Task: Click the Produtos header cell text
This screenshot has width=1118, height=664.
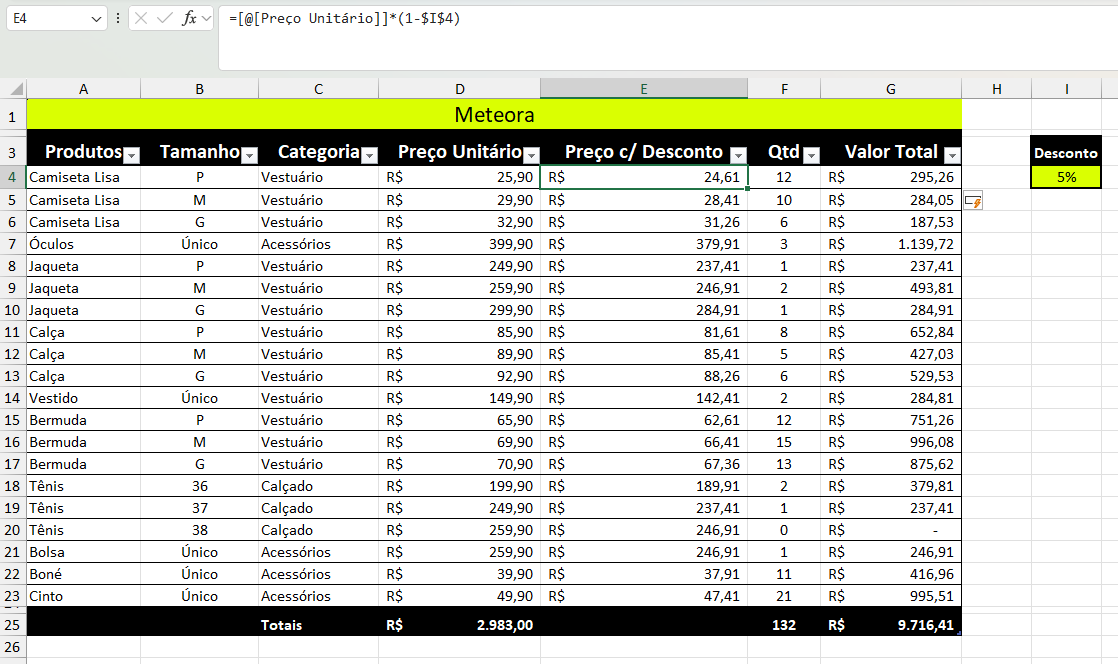Action: click(x=83, y=151)
